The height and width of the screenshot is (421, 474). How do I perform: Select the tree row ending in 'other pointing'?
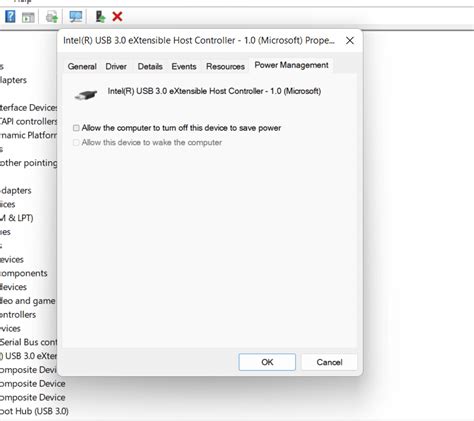[x=29, y=163]
